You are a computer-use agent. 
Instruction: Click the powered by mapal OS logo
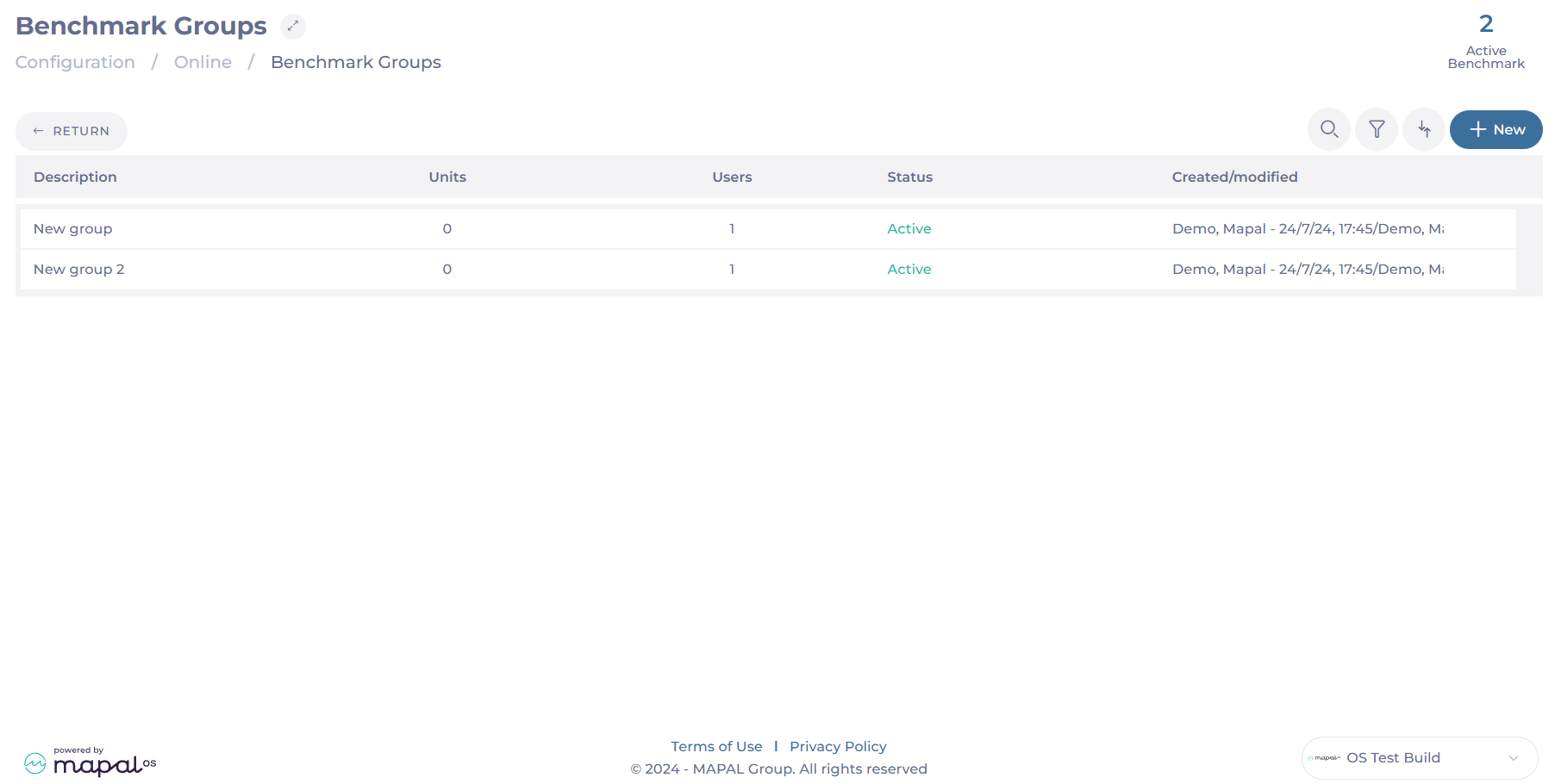click(x=91, y=762)
